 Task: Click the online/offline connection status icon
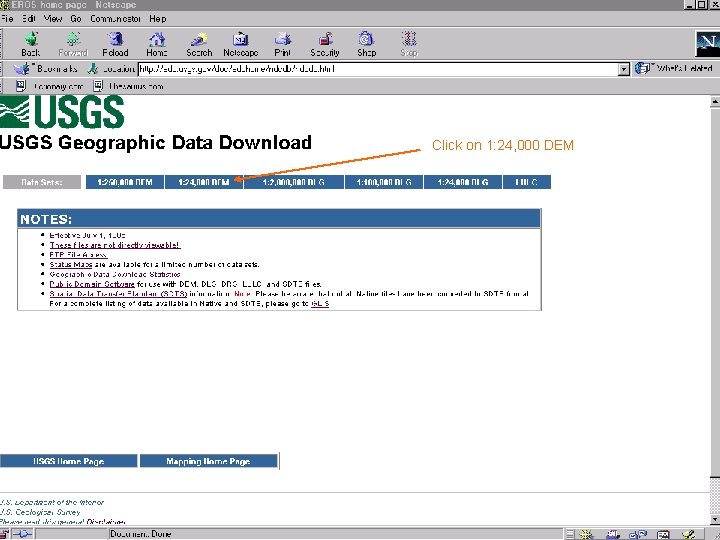click(x=22, y=534)
